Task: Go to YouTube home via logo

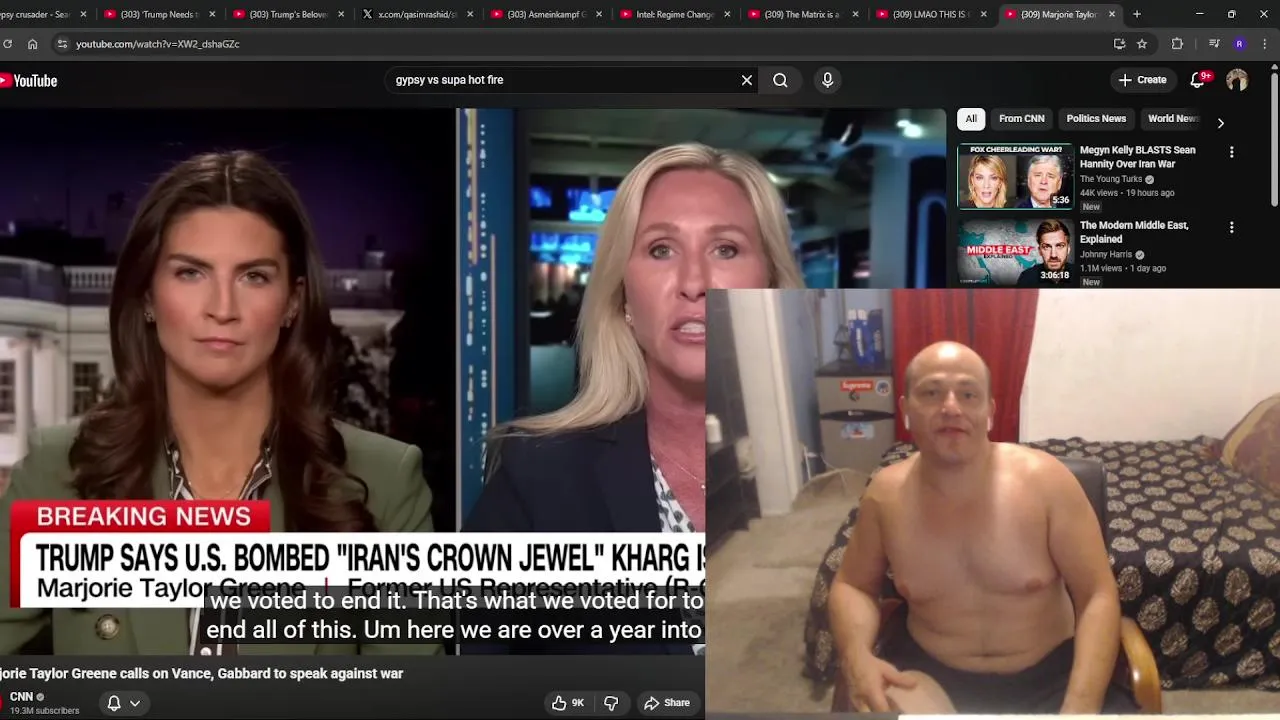Action: 28,81
